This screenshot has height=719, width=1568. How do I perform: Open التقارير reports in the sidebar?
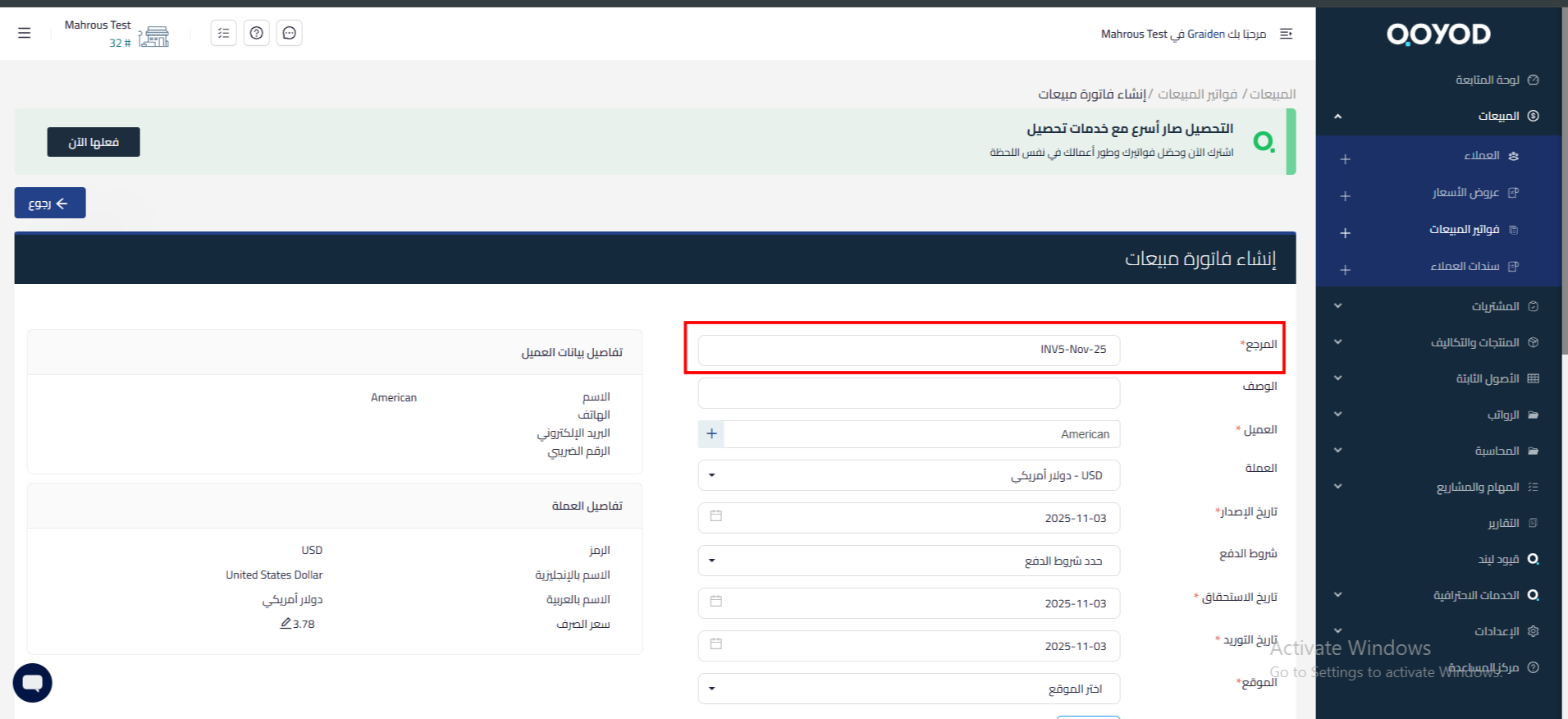(1503, 523)
